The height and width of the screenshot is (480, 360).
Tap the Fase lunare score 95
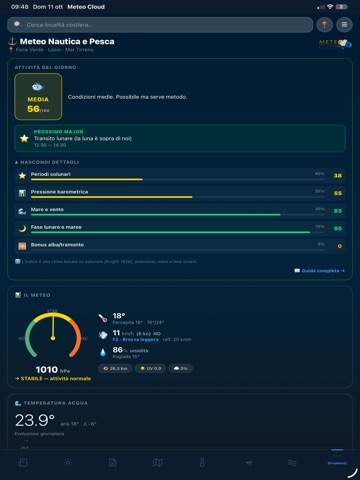338,229
